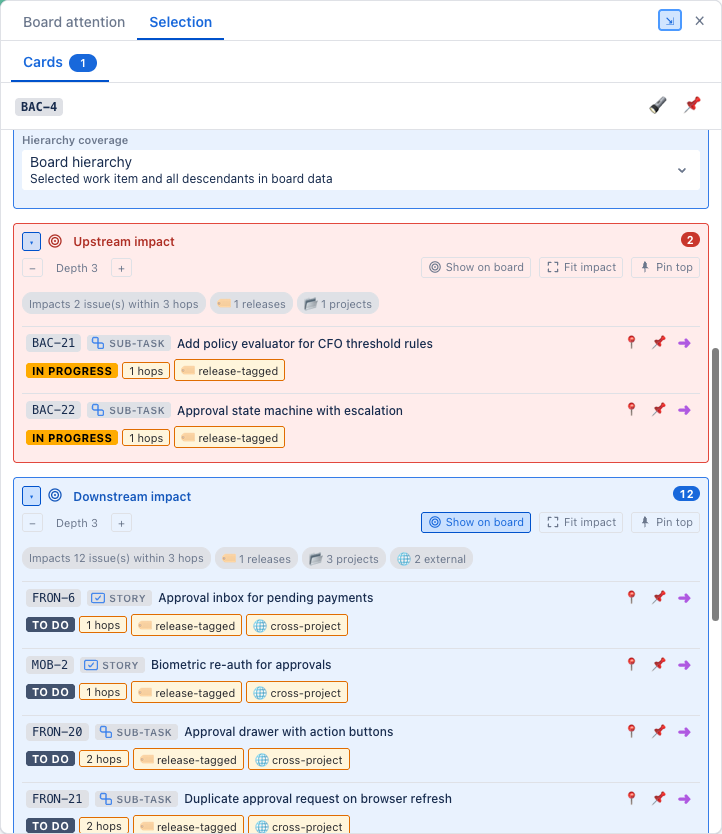Go to BAC-21 using the purple arrow
This screenshot has height=834, width=722.
(684, 343)
